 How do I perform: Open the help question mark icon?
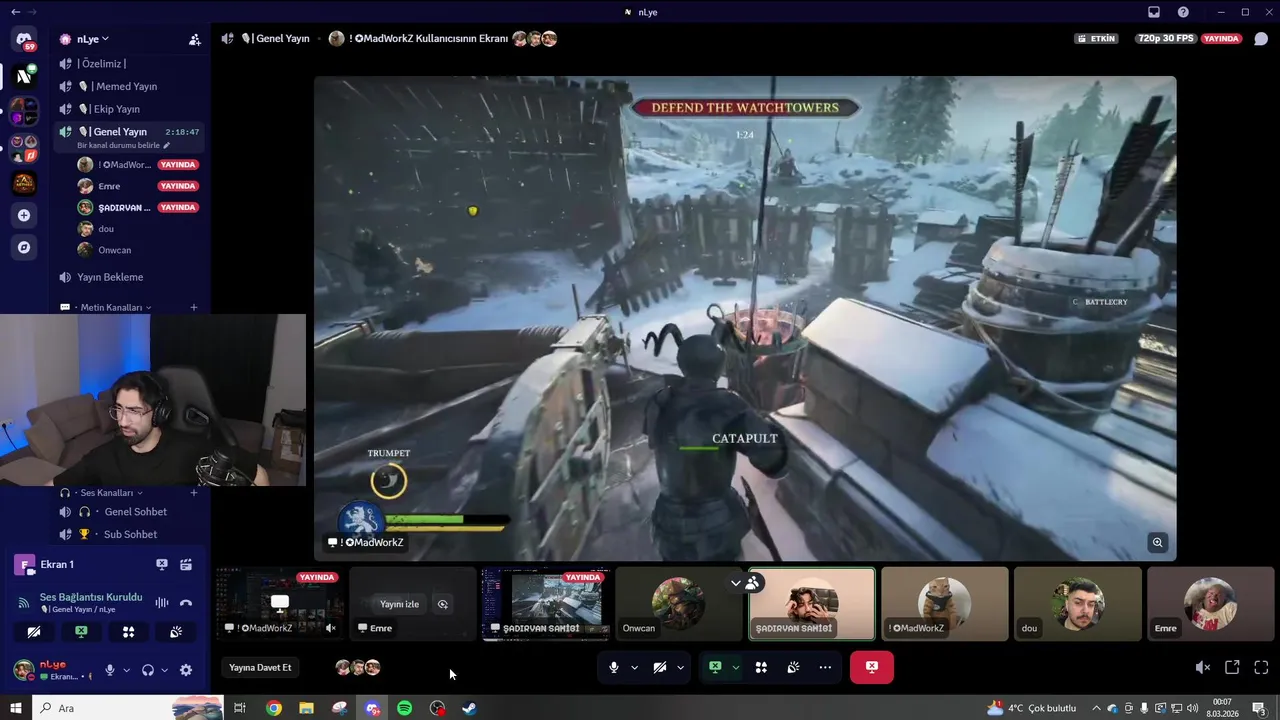[x=1184, y=12]
